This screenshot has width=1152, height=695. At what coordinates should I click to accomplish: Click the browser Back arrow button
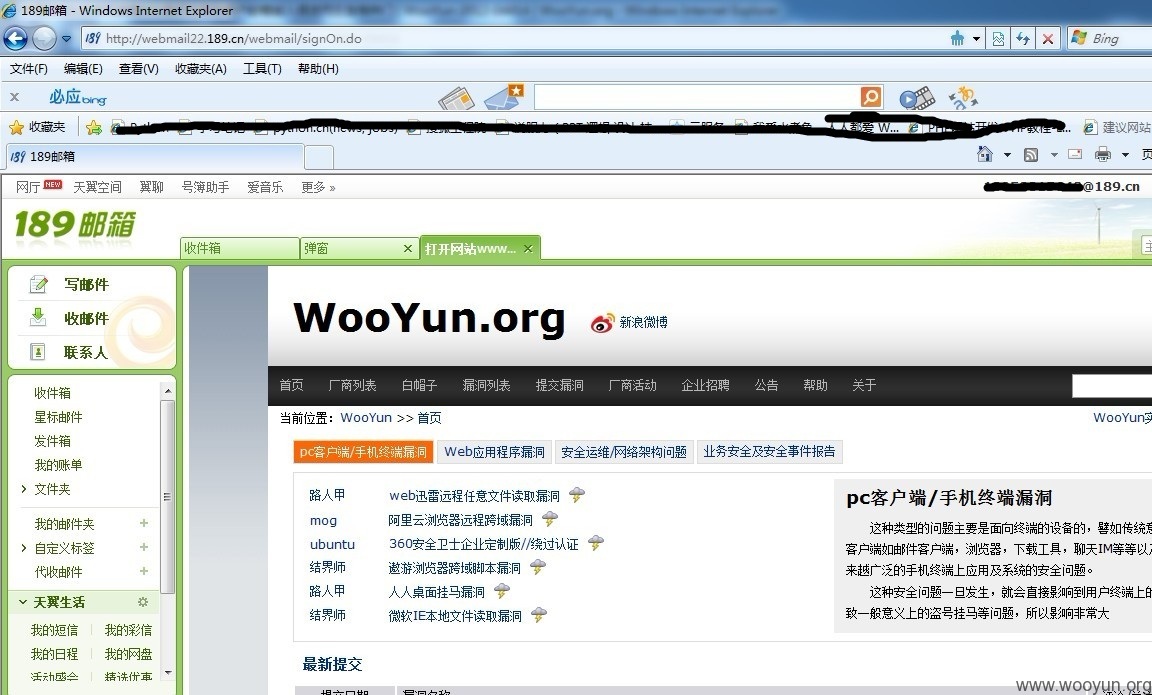15,38
